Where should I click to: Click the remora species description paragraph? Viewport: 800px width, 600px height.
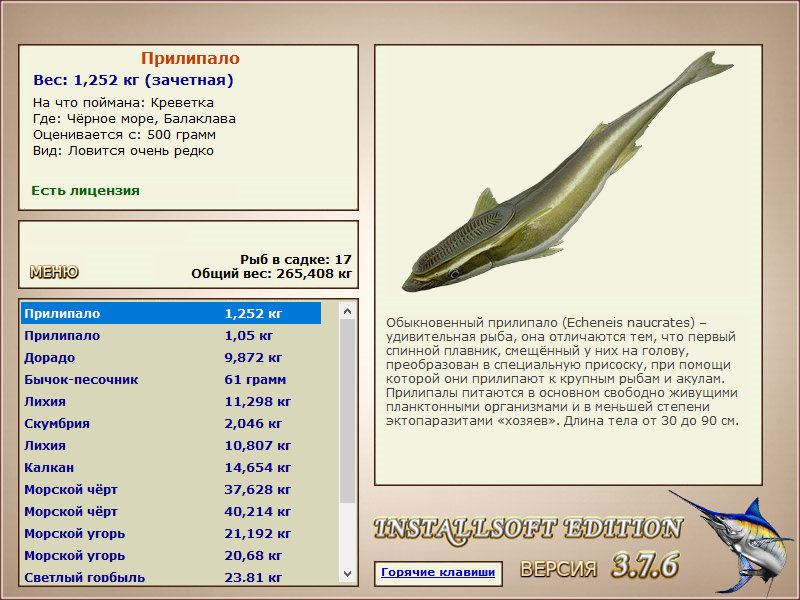pos(562,372)
